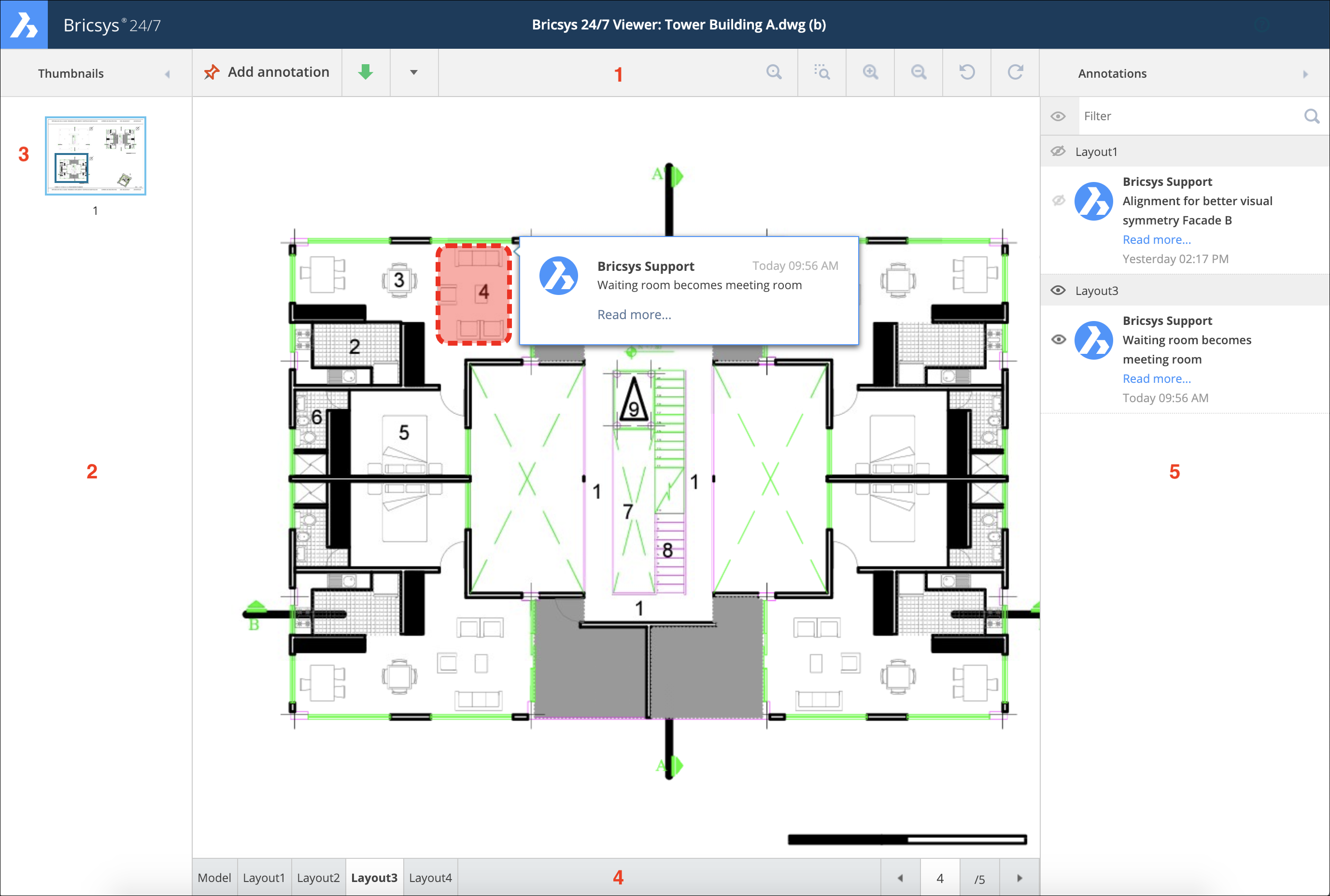Open Read more under Layout3 annotation in panel
This screenshot has height=896, width=1330.
pos(1156,378)
